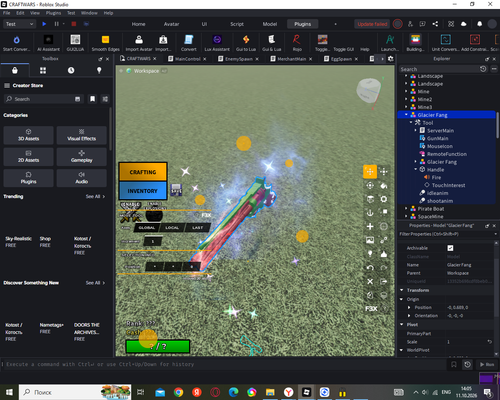Image resolution: width=500 pixels, height=400 pixels.
Task: Expand the Pirate Boat model
Action: pyautogui.click(x=406, y=209)
